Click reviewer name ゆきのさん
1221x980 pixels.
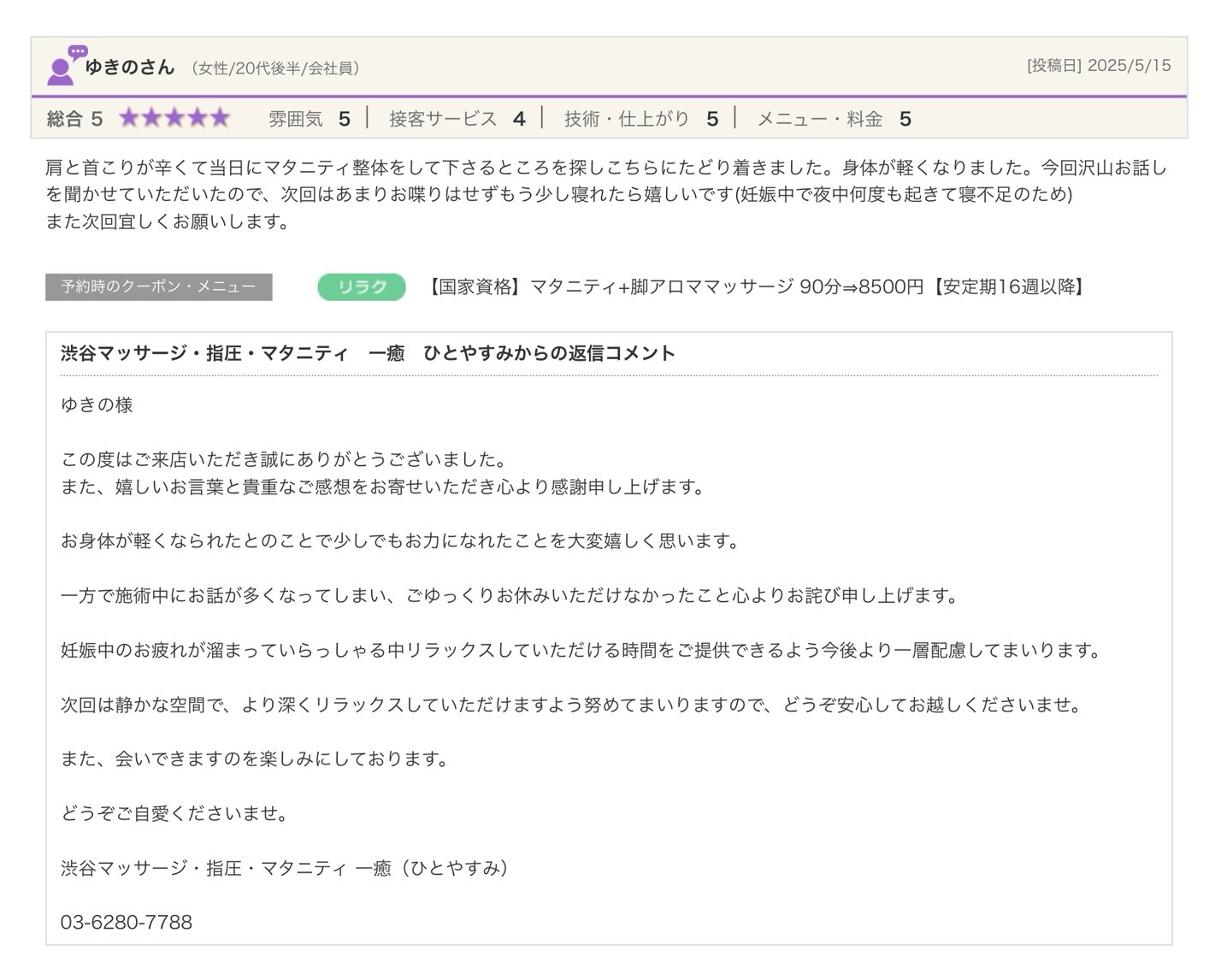tap(130, 67)
